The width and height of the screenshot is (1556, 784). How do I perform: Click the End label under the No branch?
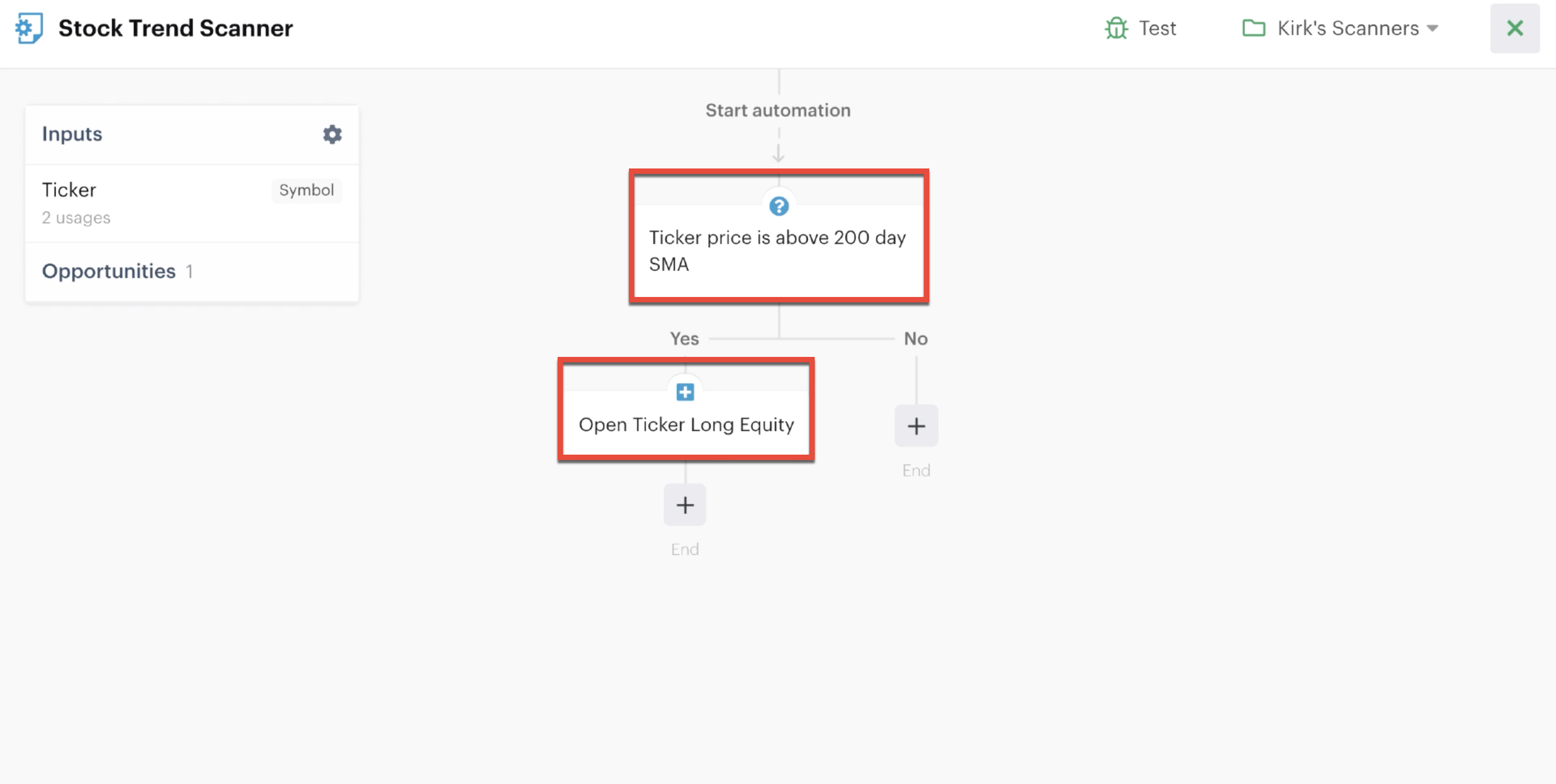(916, 471)
